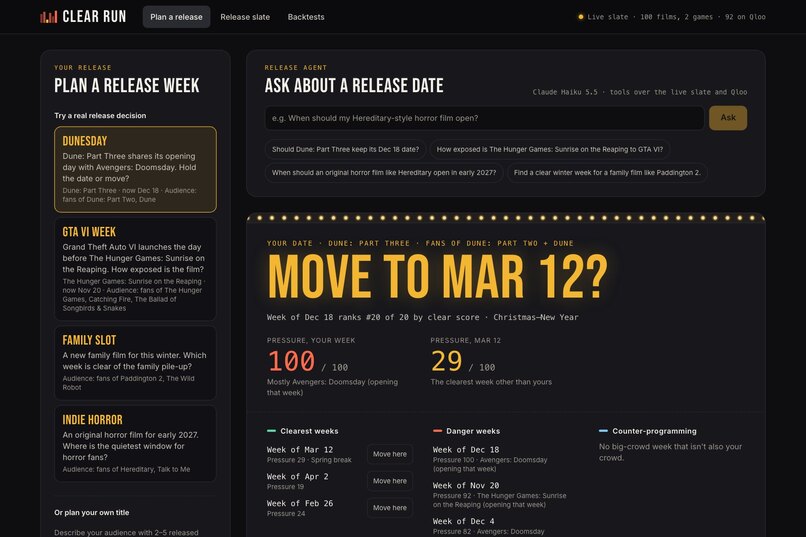Click 'Mostly Avengers: Doomsday' pressure note
The height and width of the screenshot is (537, 806).
[332, 387]
